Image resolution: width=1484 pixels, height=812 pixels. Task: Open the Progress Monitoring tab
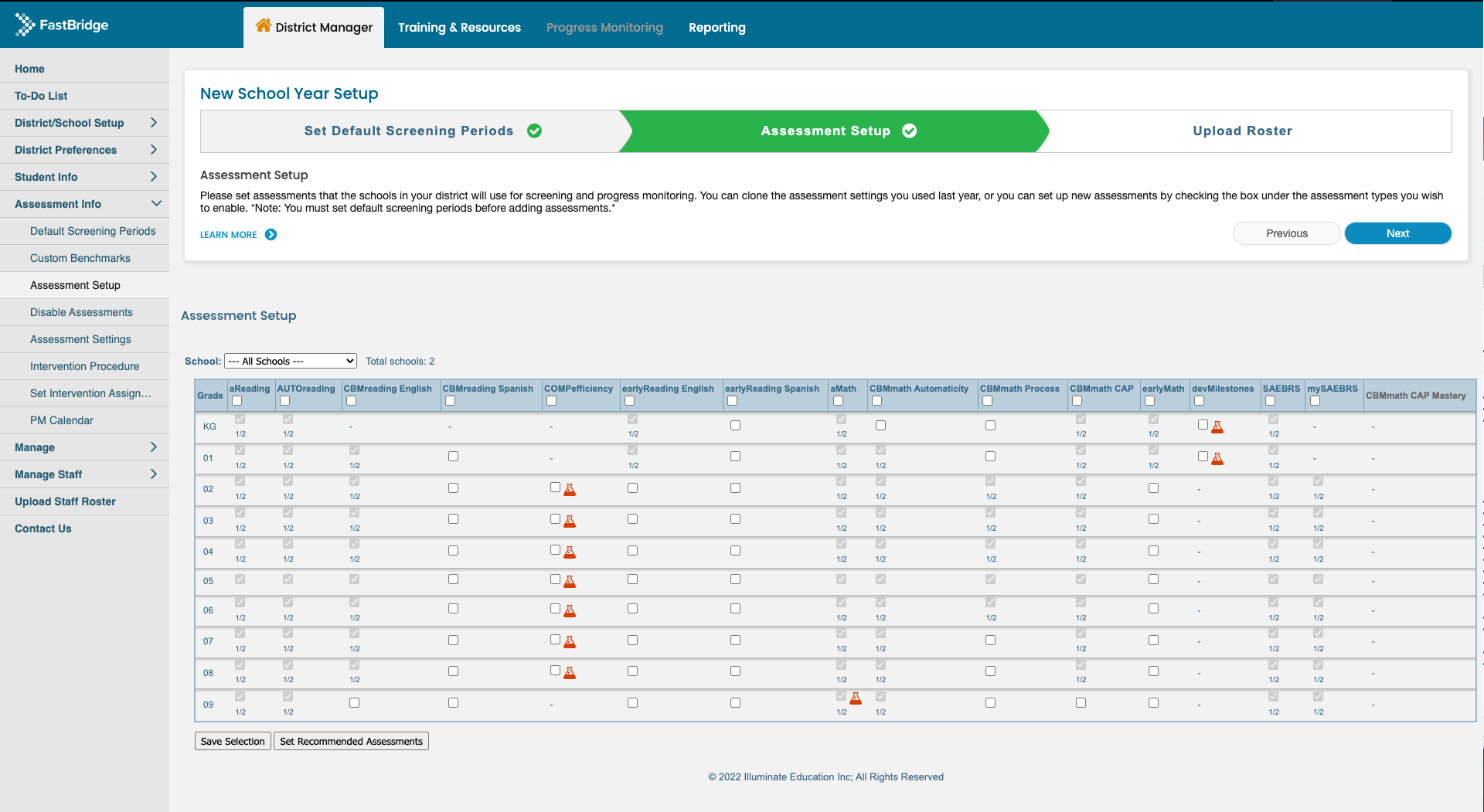tap(604, 27)
